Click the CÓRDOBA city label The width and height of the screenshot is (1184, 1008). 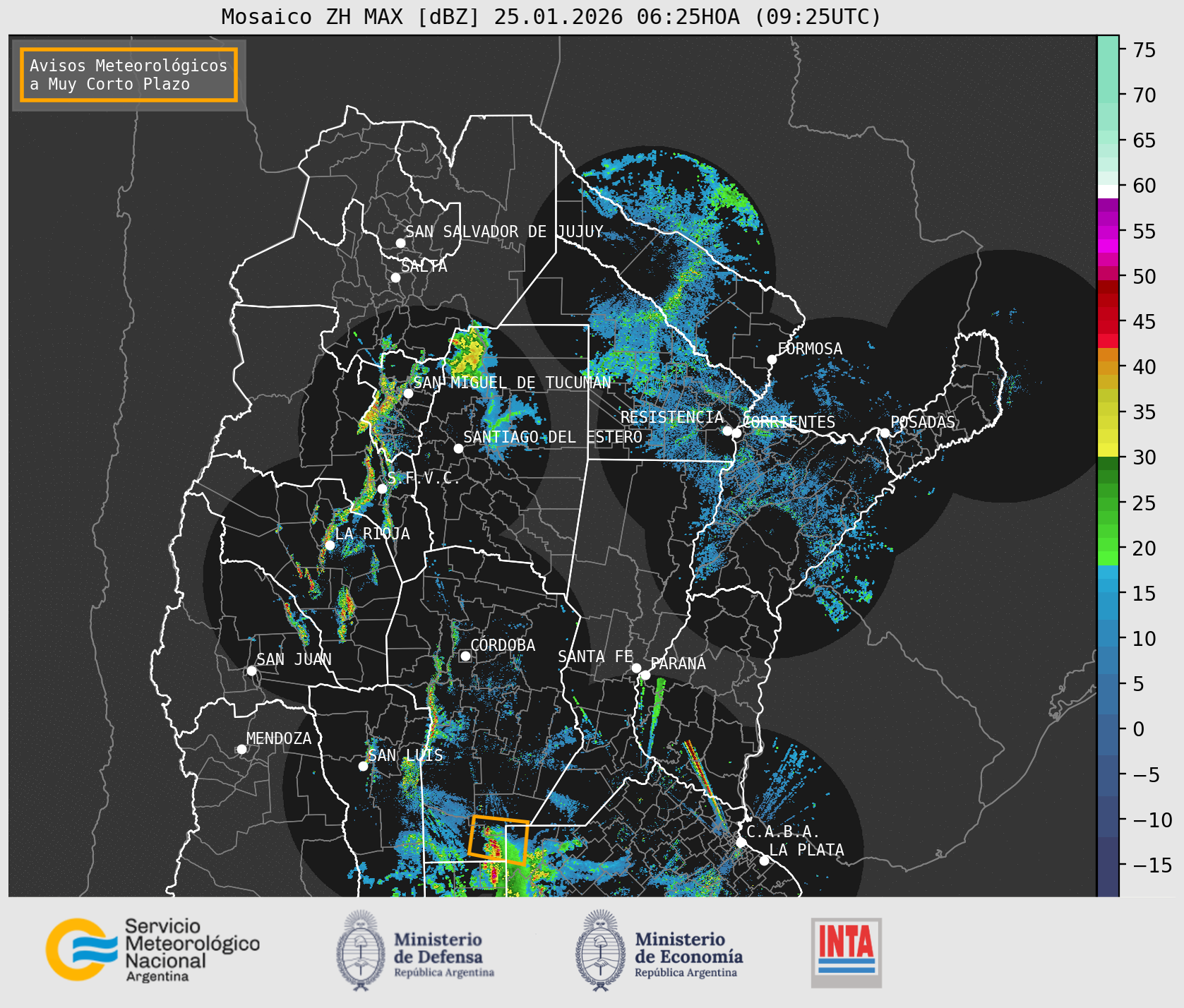point(503,645)
